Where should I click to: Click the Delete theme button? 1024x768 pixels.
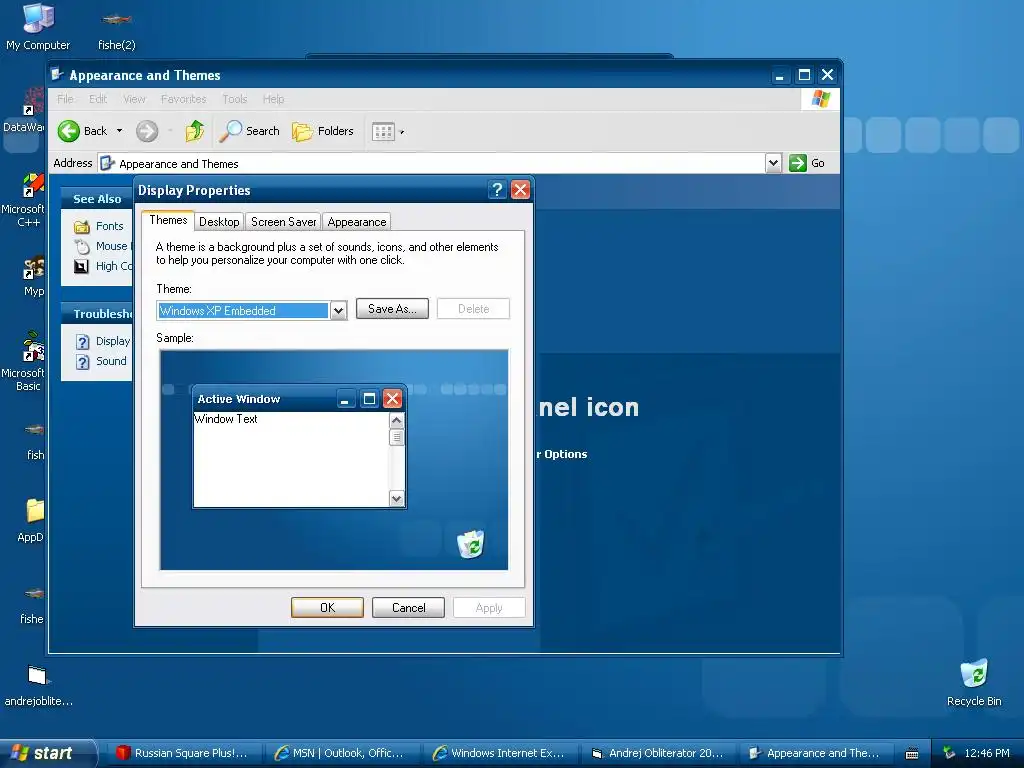[473, 309]
